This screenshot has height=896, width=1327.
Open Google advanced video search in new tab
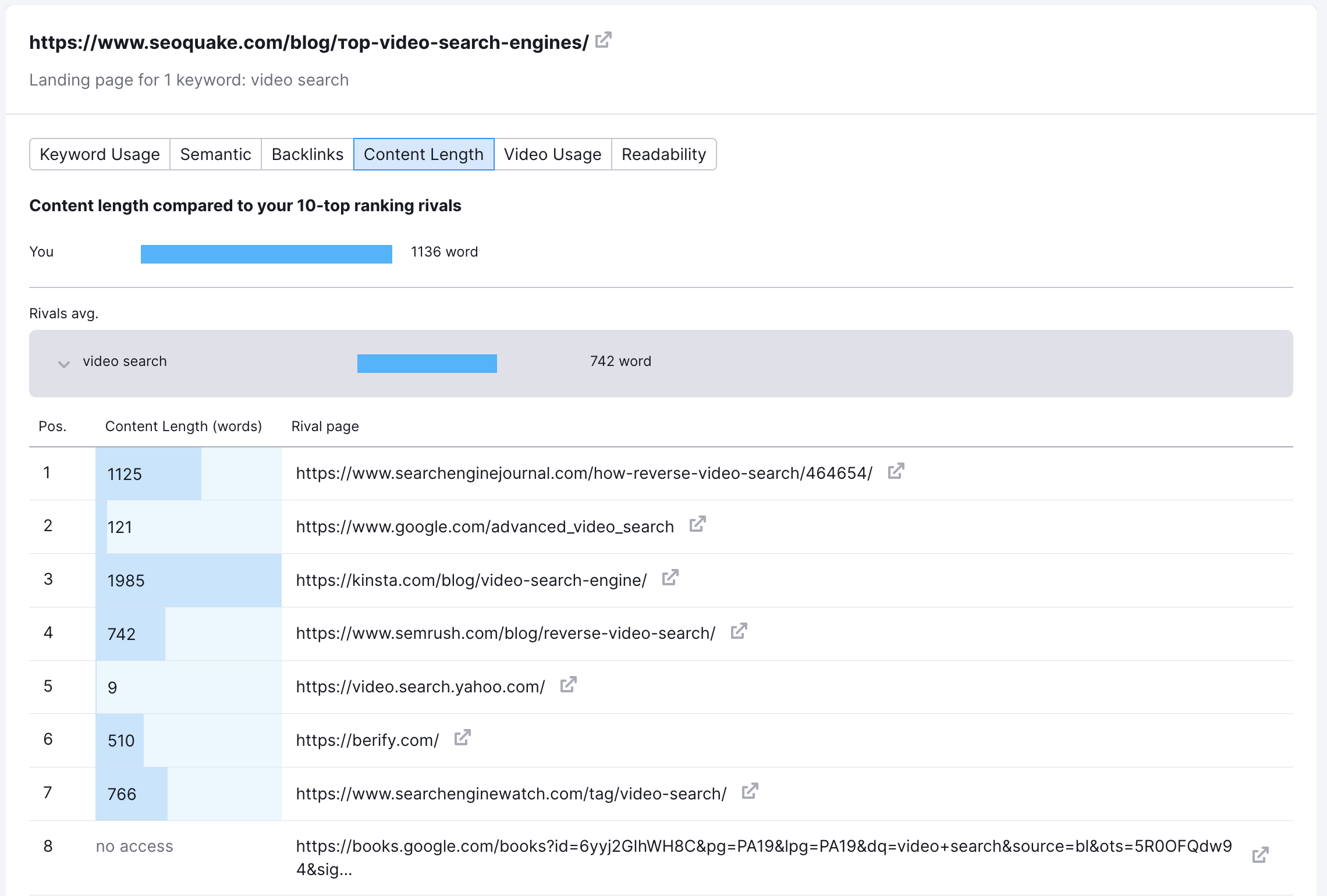click(698, 524)
